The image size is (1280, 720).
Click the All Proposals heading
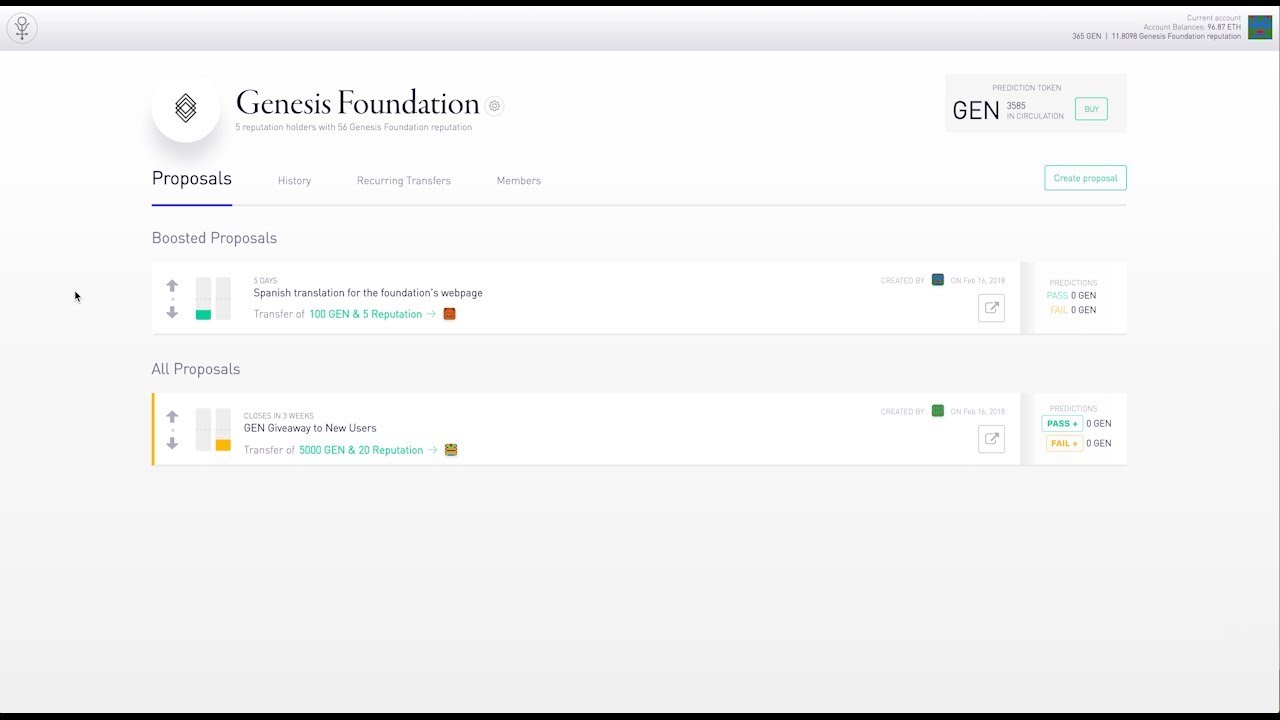[x=196, y=369]
